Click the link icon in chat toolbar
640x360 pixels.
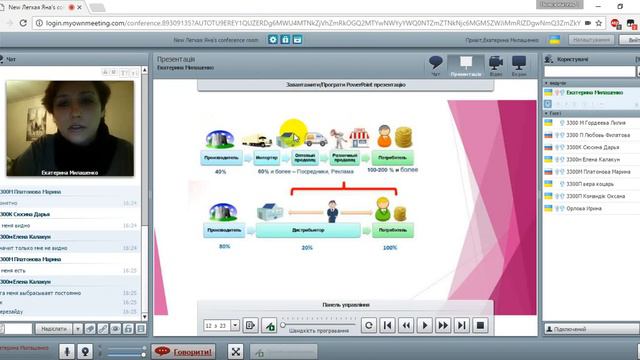click(x=103, y=329)
